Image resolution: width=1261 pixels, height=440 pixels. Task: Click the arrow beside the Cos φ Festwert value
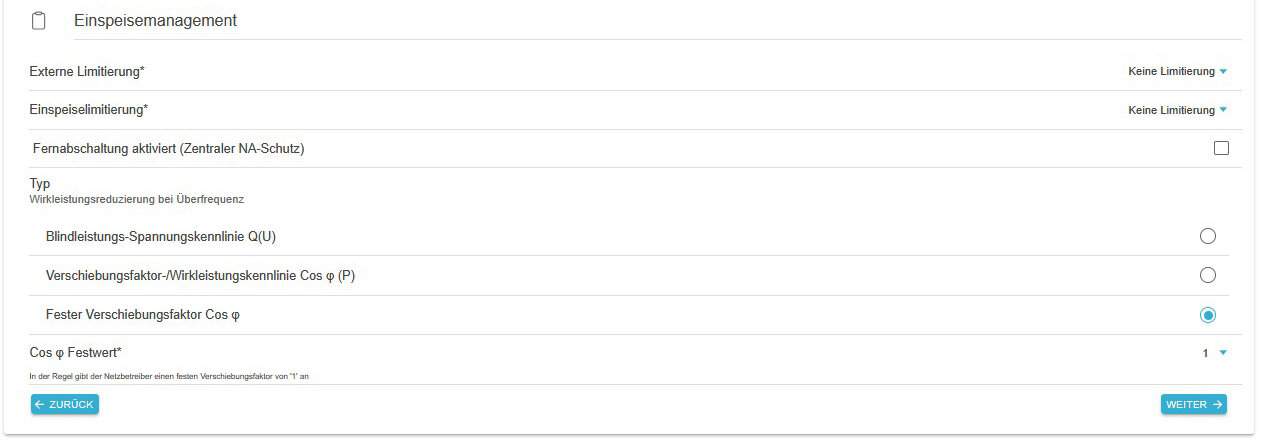[x=1223, y=352]
